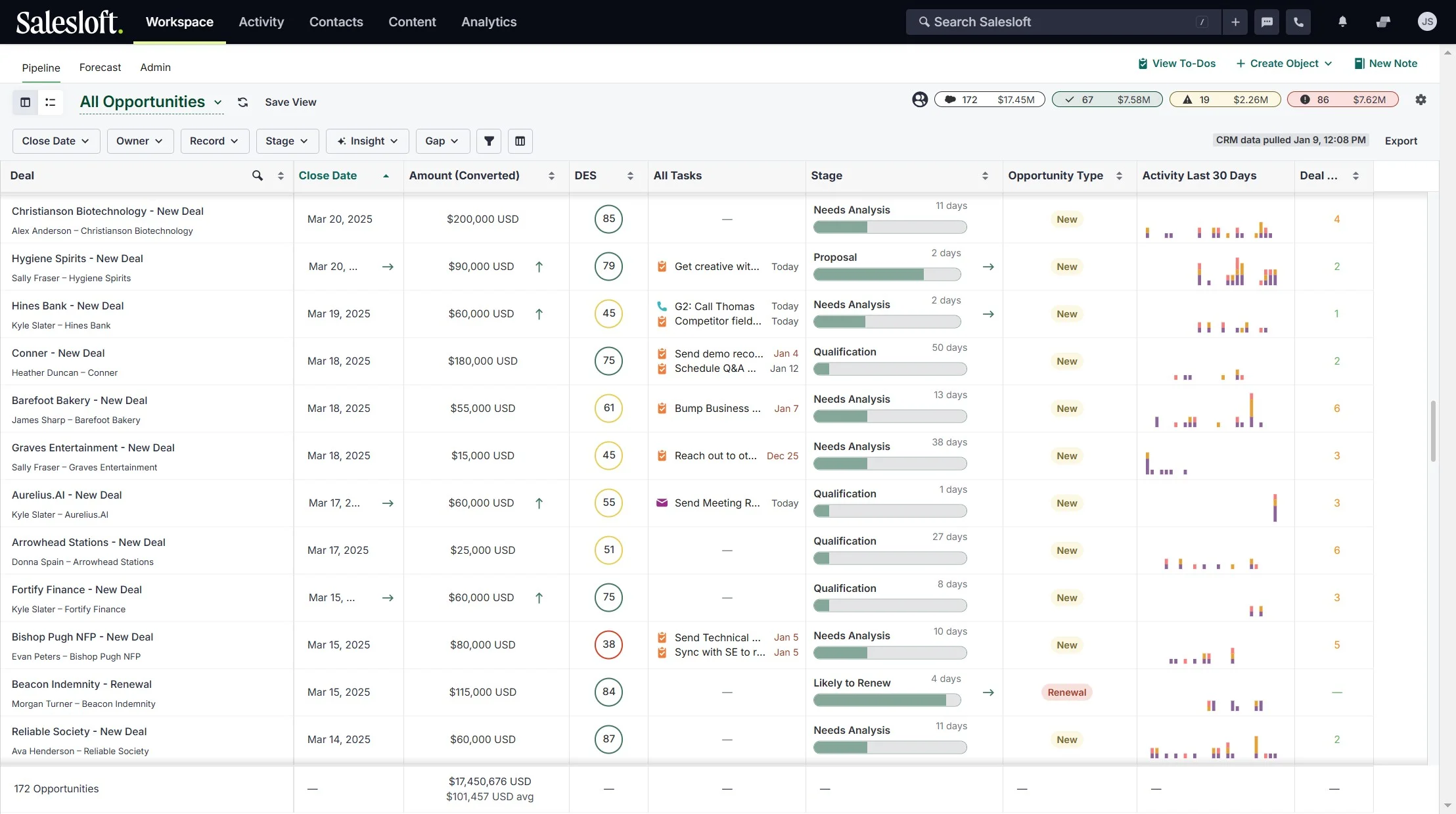Click DES score 85 circle for Christianson
Image resolution: width=1456 pixels, height=814 pixels.
(x=608, y=219)
